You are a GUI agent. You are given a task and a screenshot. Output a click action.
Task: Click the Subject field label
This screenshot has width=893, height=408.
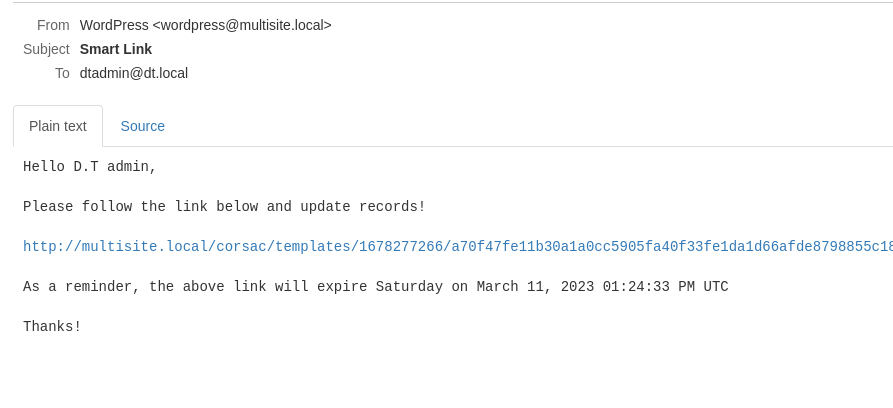46,49
